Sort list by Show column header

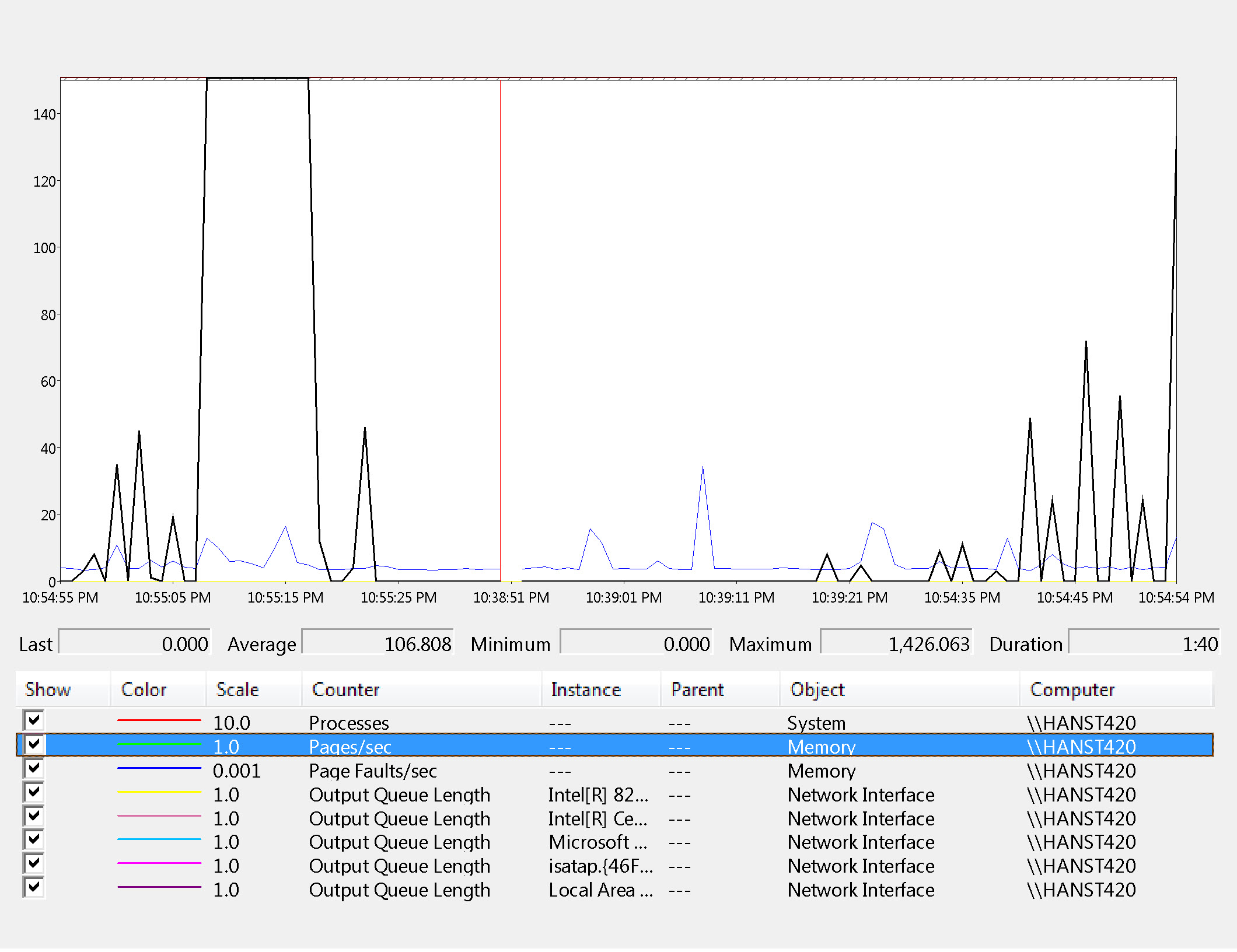click(x=63, y=689)
